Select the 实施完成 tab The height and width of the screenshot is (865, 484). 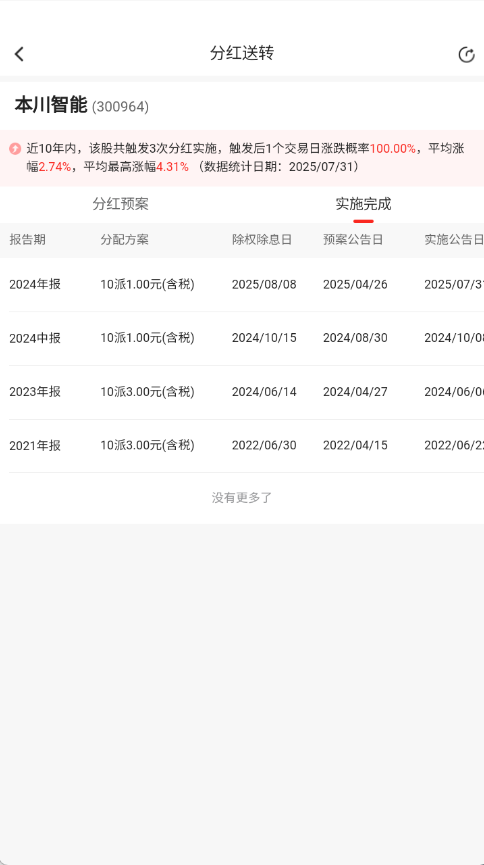point(363,204)
